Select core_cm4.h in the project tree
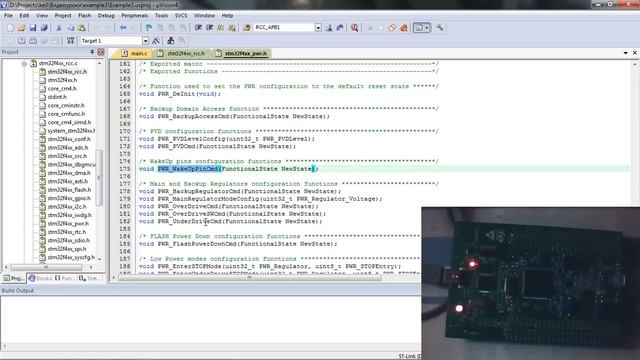 pyautogui.click(x=62, y=89)
